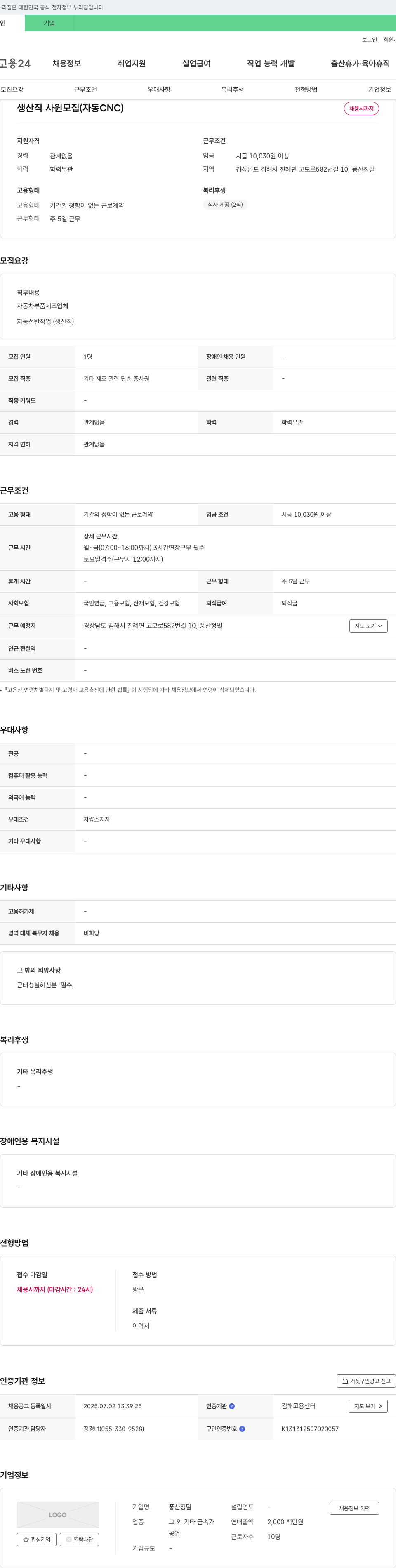This screenshot has width=396, height=1568.
Task: Open the 직업 능력 개발 menu
Action: click(271, 63)
